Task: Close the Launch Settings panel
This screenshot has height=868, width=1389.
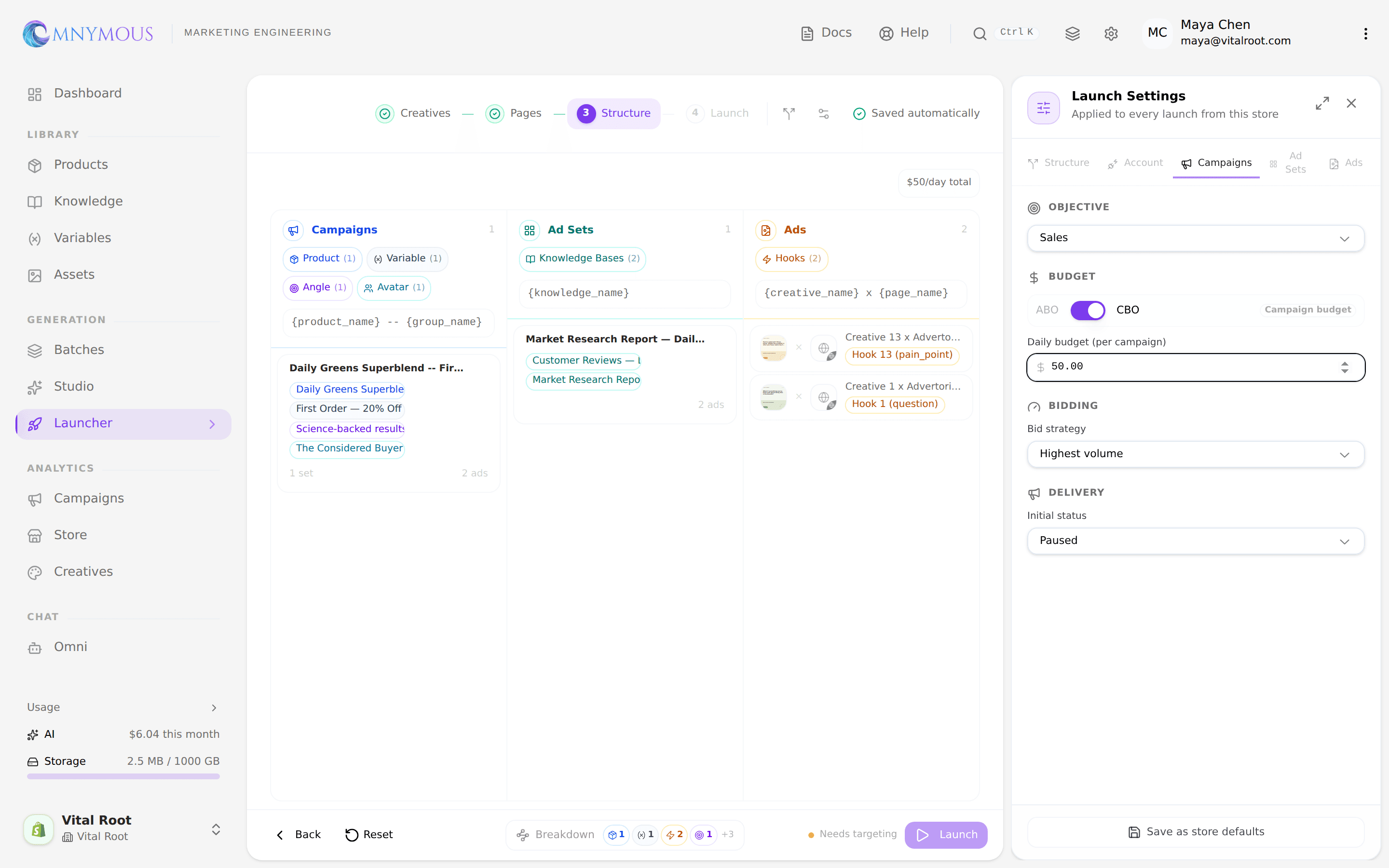Action: [1351, 104]
